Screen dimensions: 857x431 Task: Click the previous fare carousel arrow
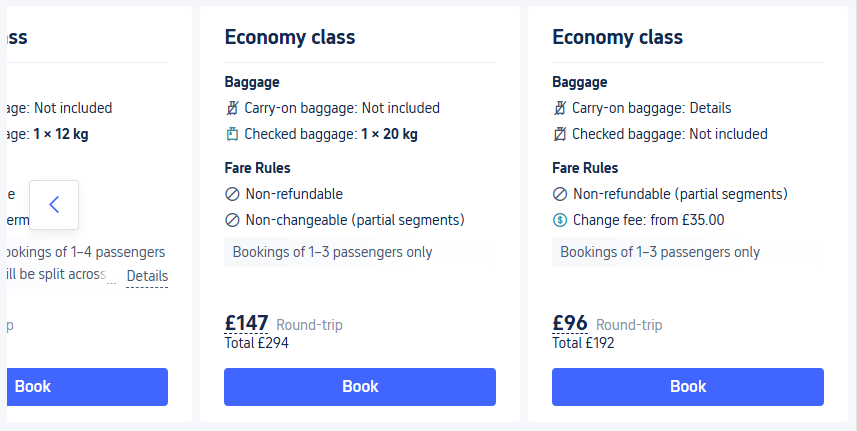coord(54,205)
